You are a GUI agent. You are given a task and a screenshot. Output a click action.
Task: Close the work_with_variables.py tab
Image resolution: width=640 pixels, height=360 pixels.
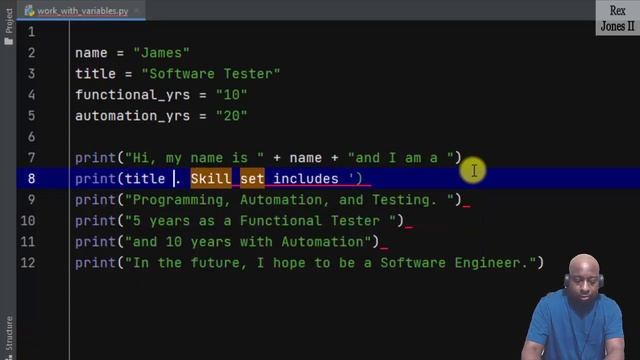point(137,11)
